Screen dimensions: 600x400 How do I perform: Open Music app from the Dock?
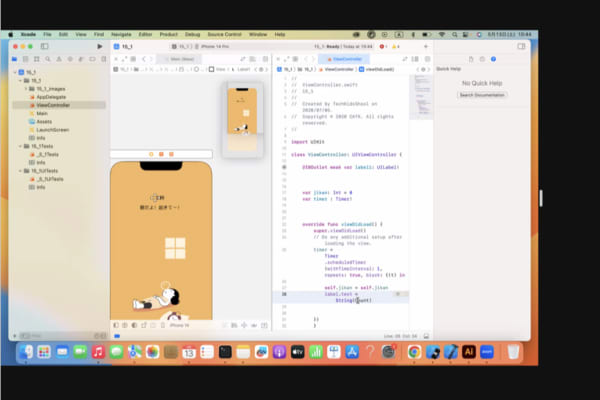[x=98, y=352]
